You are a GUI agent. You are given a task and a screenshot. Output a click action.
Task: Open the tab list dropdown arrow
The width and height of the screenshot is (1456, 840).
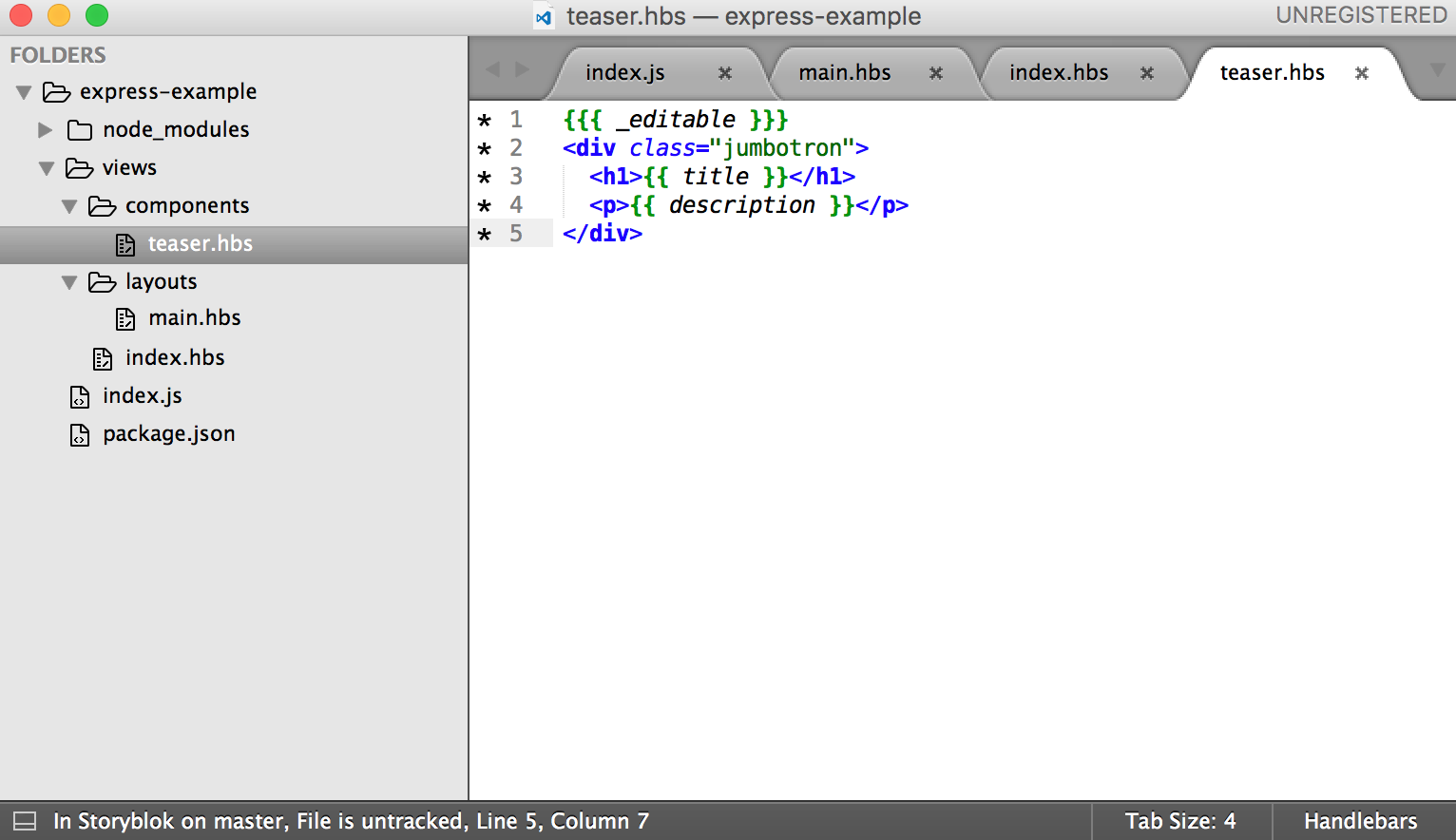tap(1438, 69)
